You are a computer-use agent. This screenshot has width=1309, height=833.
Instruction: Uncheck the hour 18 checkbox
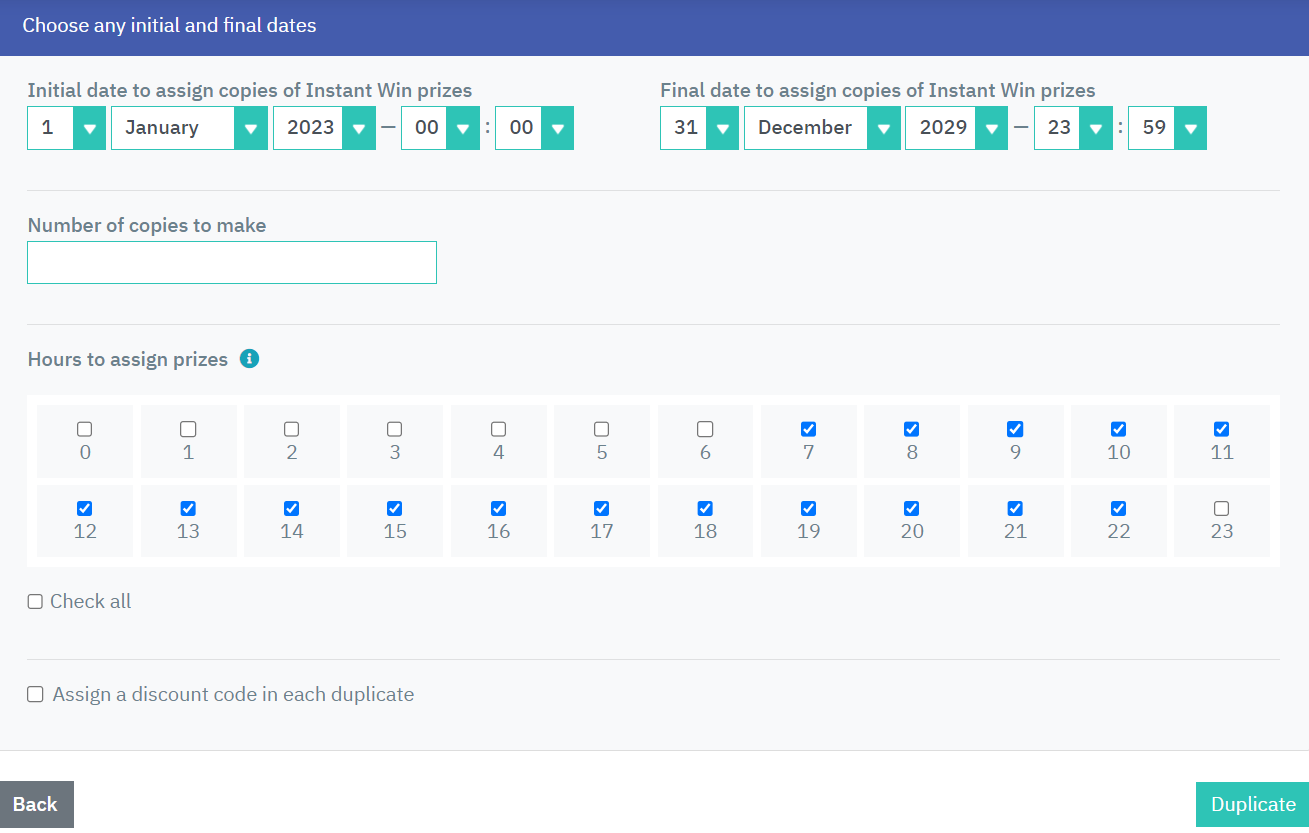[x=705, y=508]
